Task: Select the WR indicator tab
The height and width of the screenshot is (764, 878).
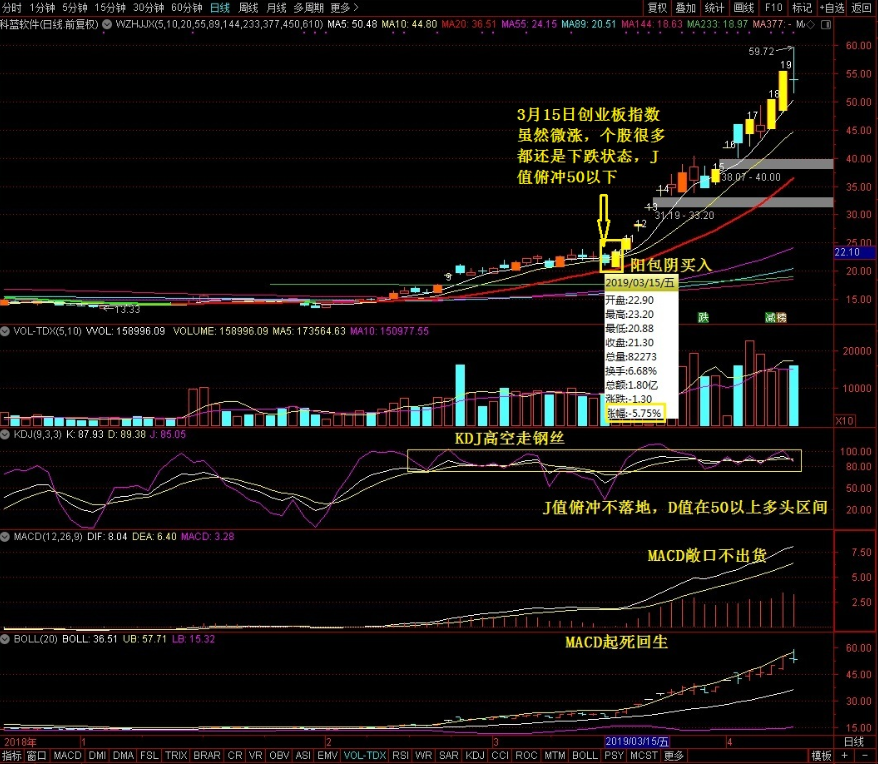Action: [423, 756]
